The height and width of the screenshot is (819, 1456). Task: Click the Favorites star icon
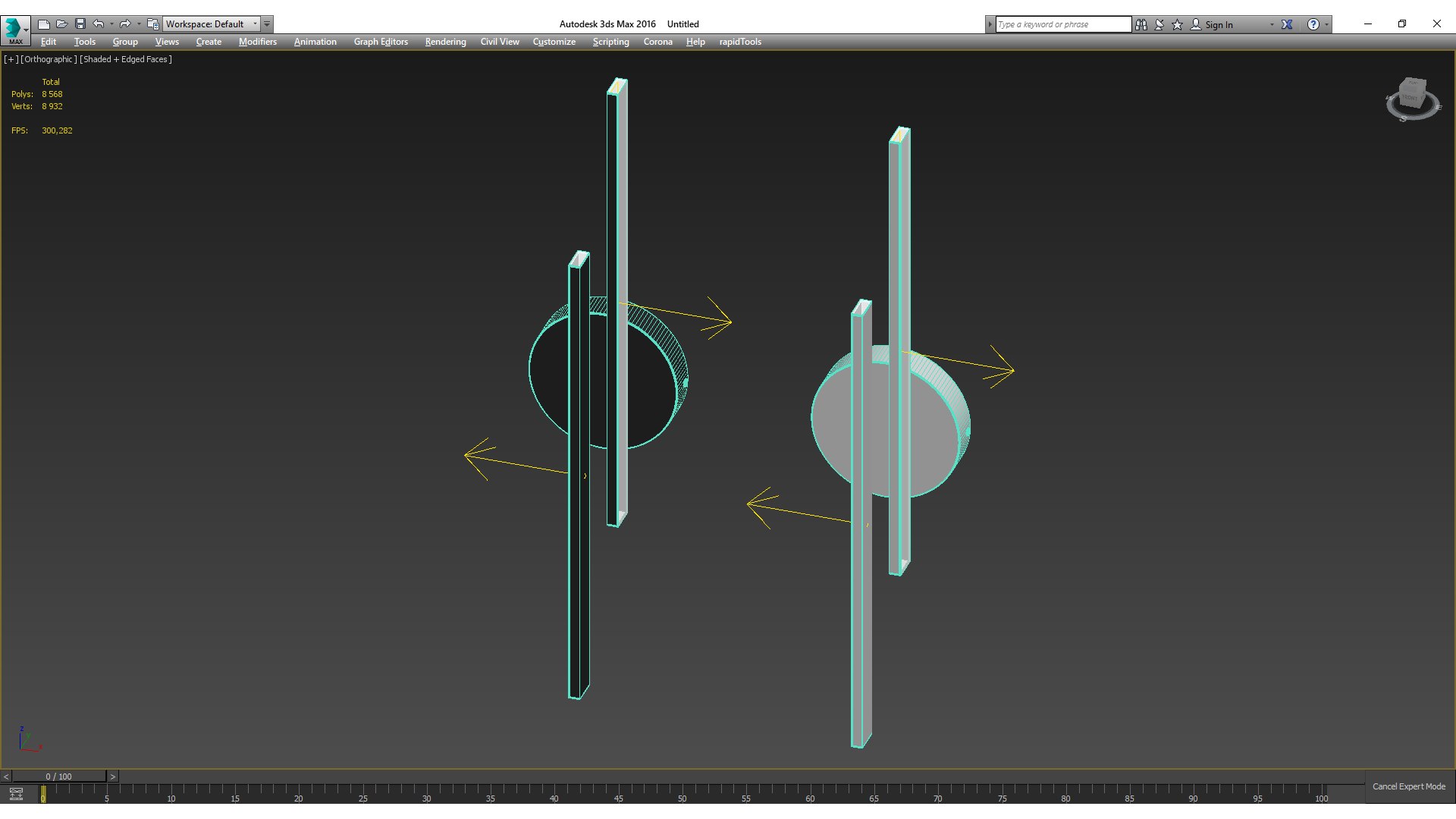click(x=1178, y=24)
